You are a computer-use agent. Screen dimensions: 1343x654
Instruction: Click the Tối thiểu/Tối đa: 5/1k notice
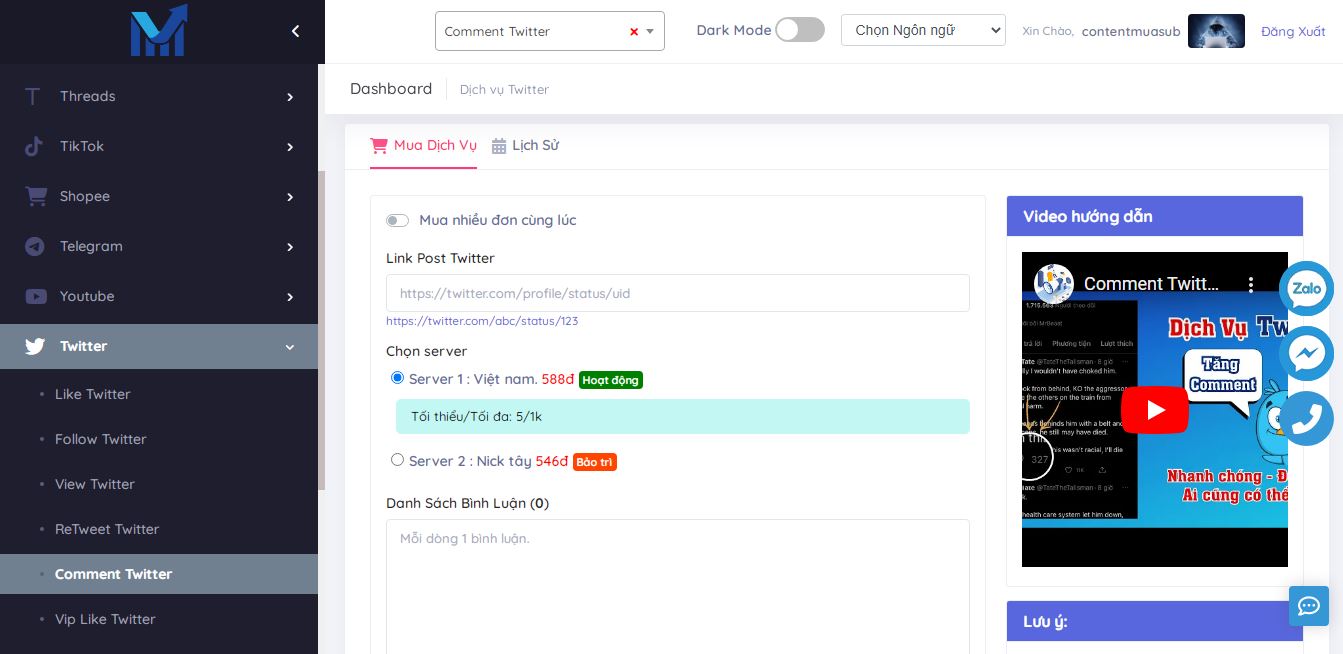[683, 416]
